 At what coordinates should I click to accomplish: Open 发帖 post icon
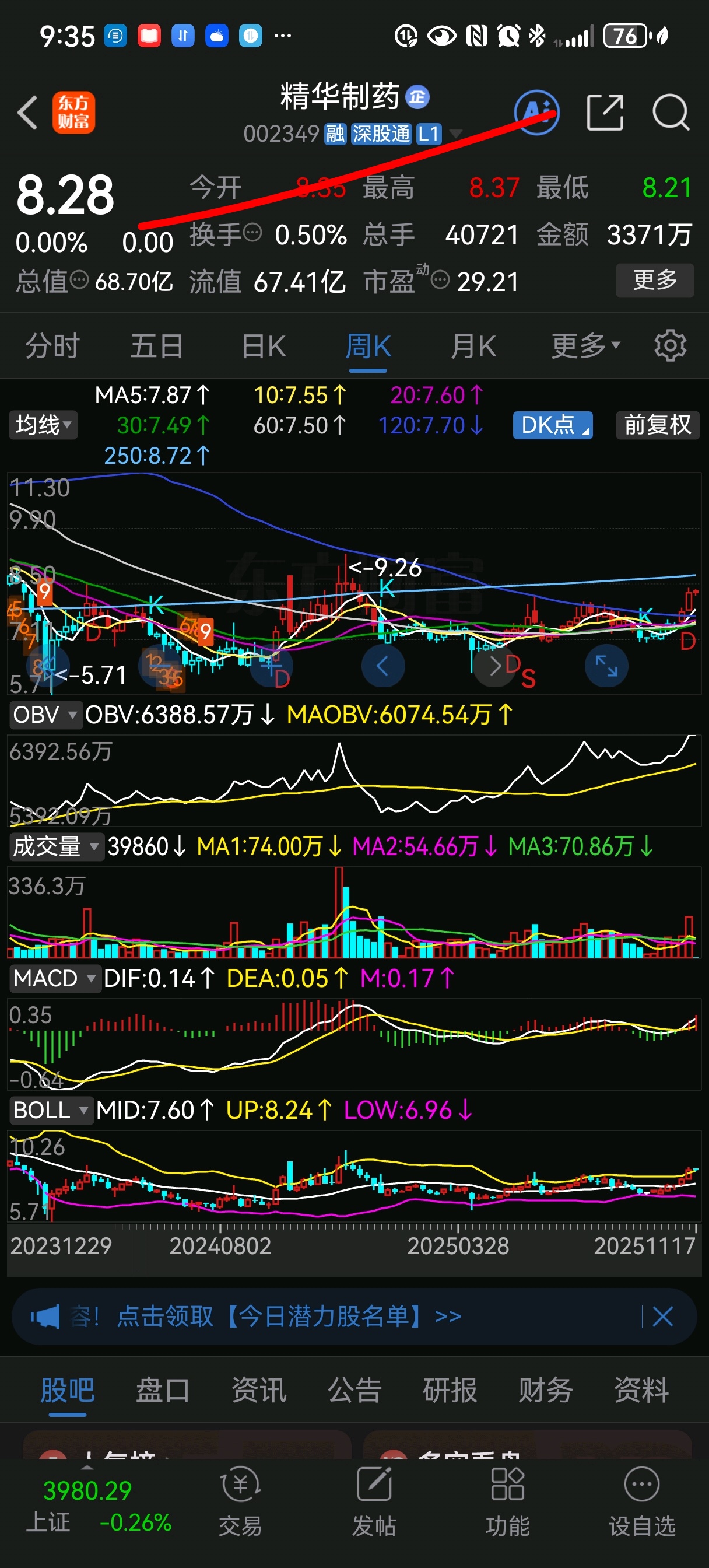pyautogui.click(x=374, y=1502)
